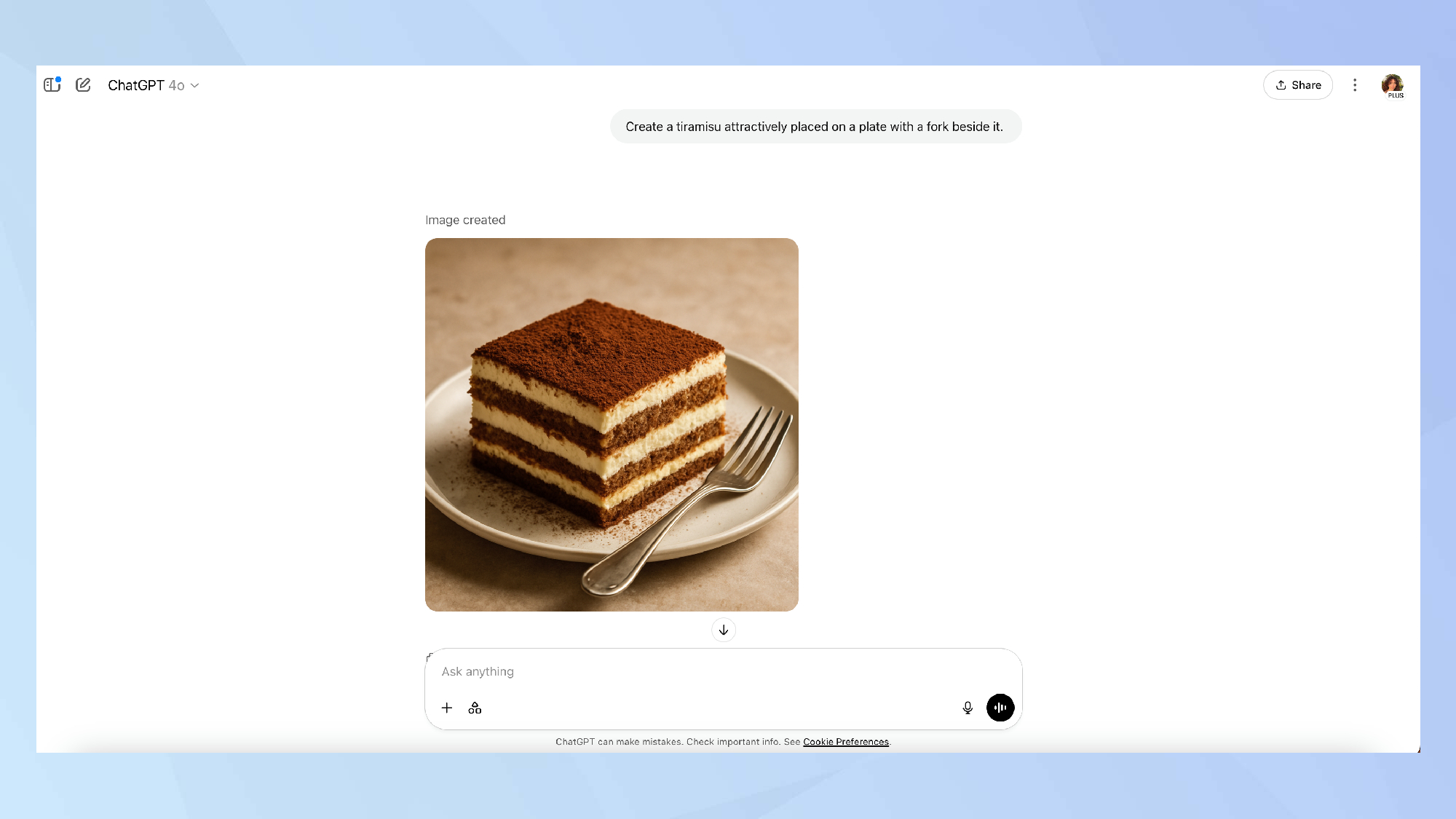
Task: Jump to bottom with down arrow button
Action: click(724, 630)
